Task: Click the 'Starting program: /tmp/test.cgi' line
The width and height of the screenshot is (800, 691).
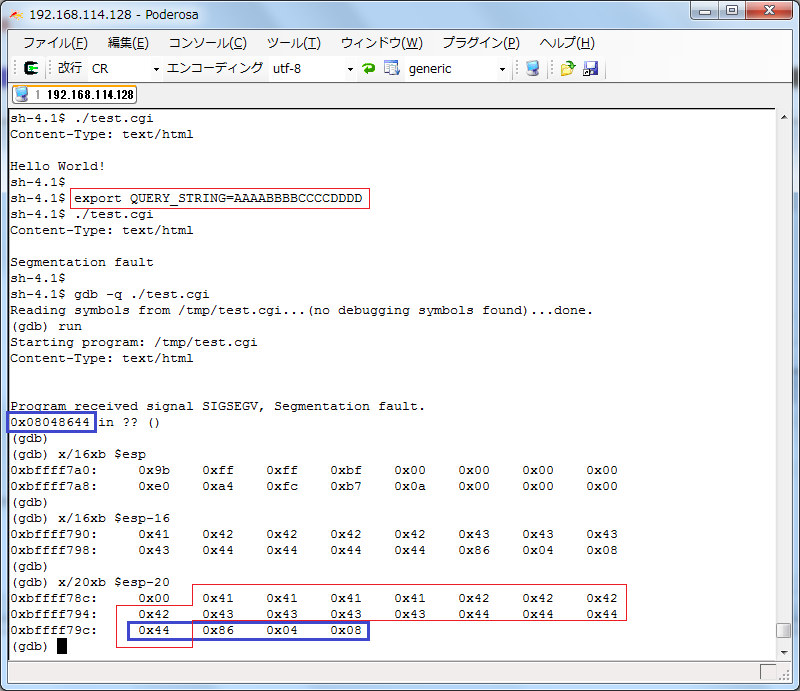Action: point(134,342)
